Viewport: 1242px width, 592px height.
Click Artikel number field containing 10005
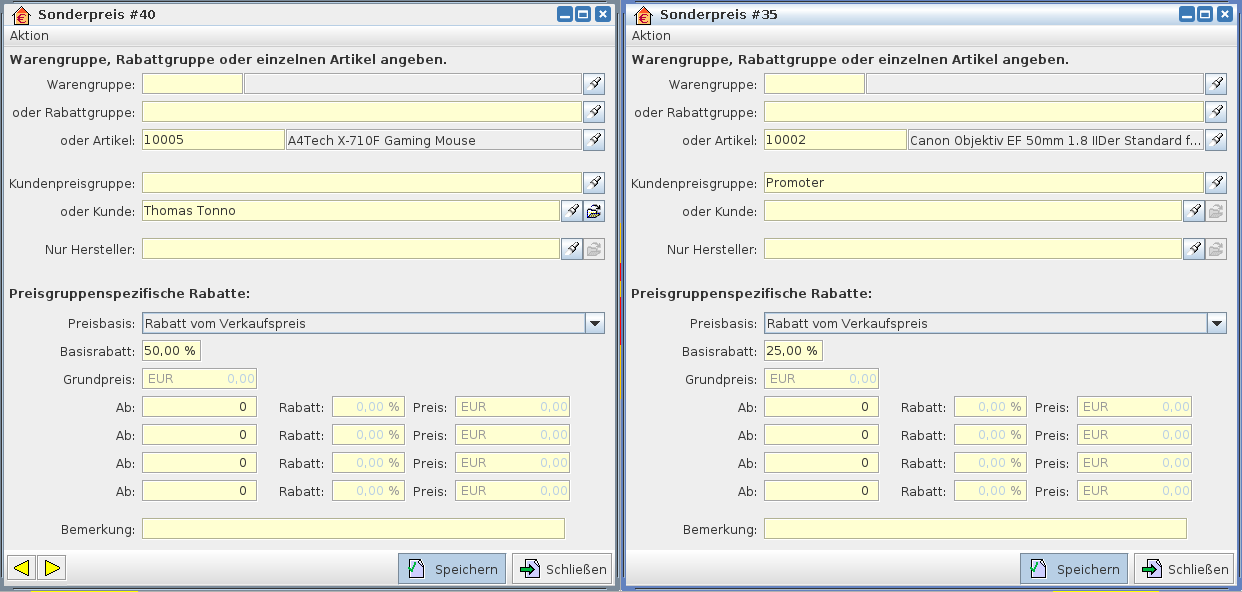point(213,140)
